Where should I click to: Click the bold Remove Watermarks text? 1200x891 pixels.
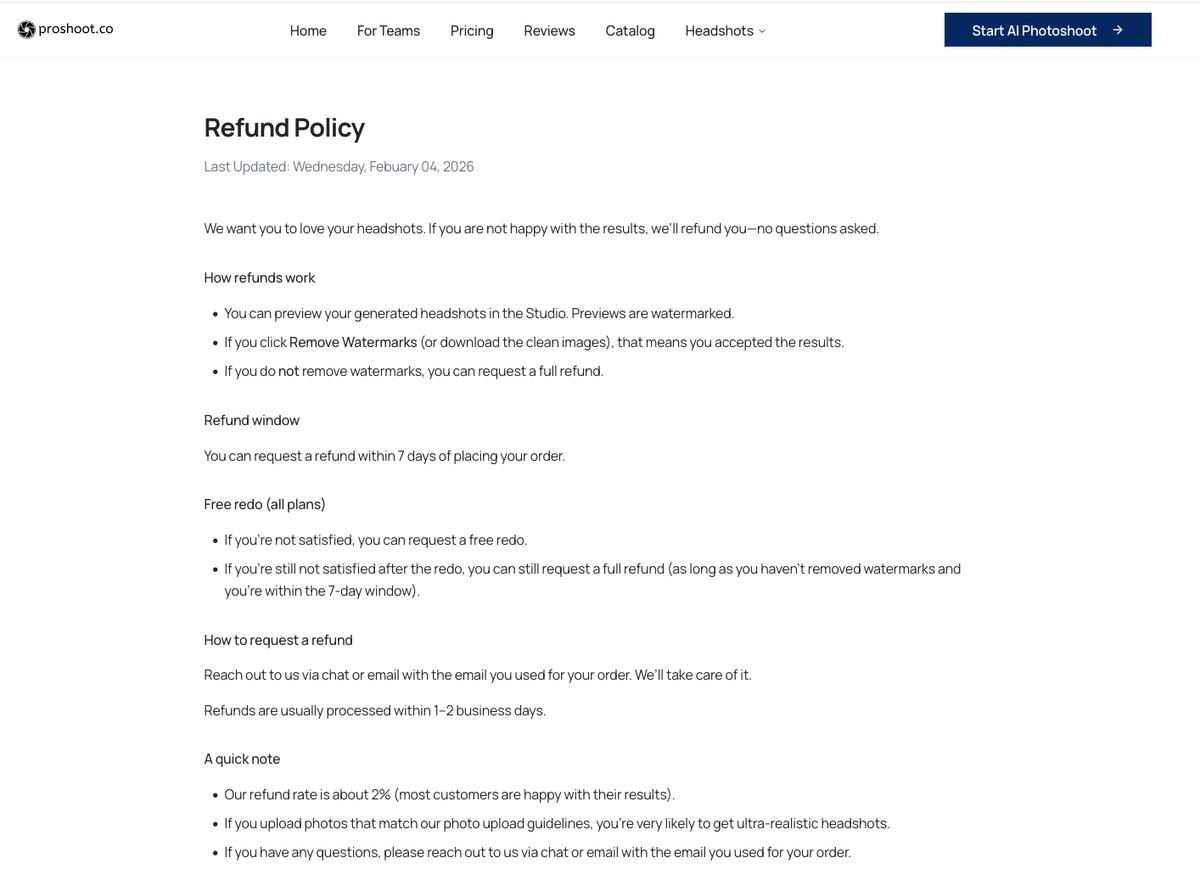352,342
